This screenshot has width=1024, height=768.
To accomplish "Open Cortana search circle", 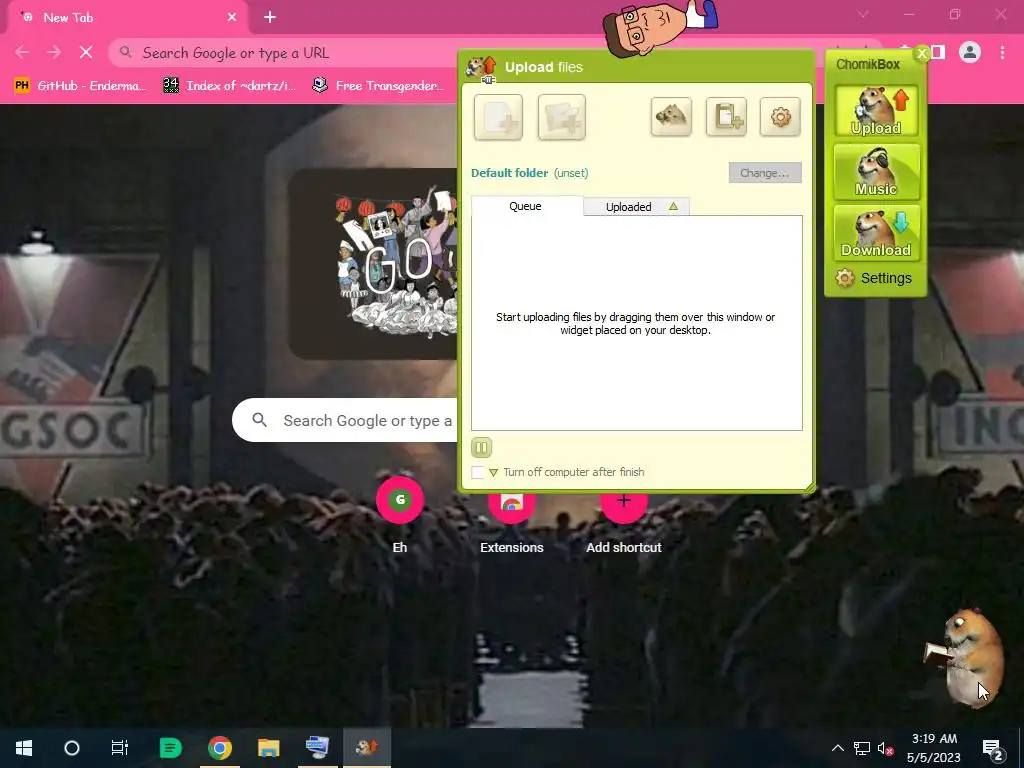I will pos(72,748).
